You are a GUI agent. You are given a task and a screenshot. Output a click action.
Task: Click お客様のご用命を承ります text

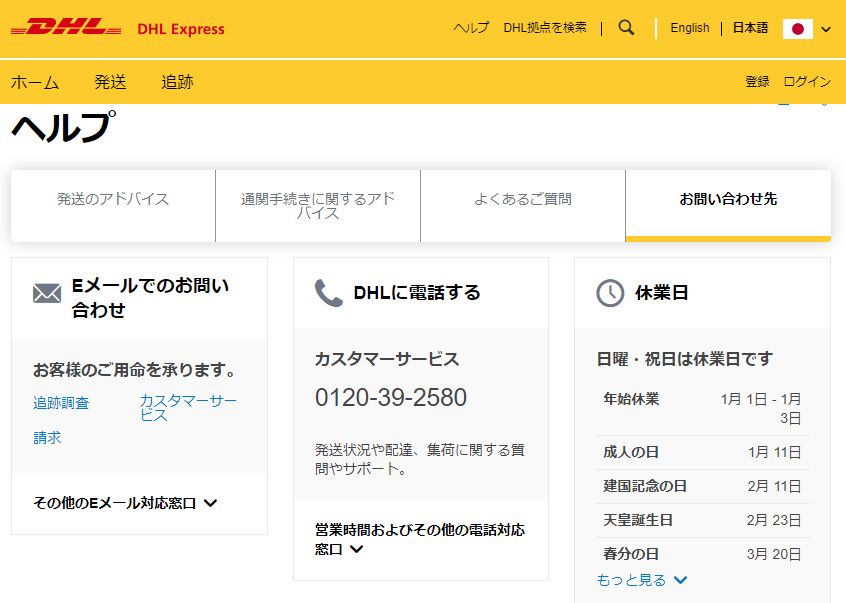pos(135,369)
